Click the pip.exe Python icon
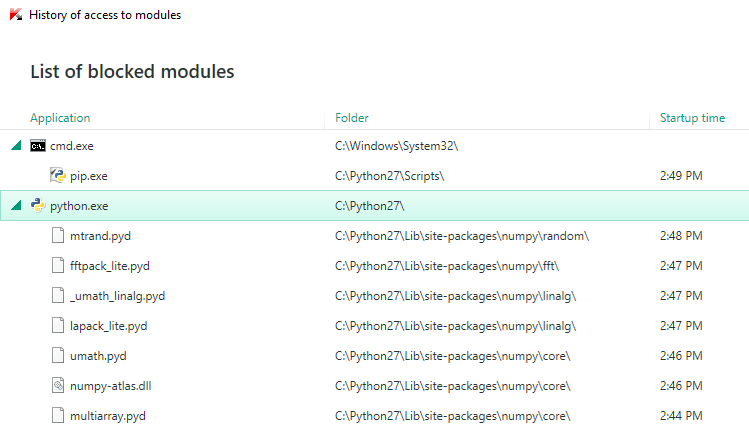 pyautogui.click(x=58, y=175)
